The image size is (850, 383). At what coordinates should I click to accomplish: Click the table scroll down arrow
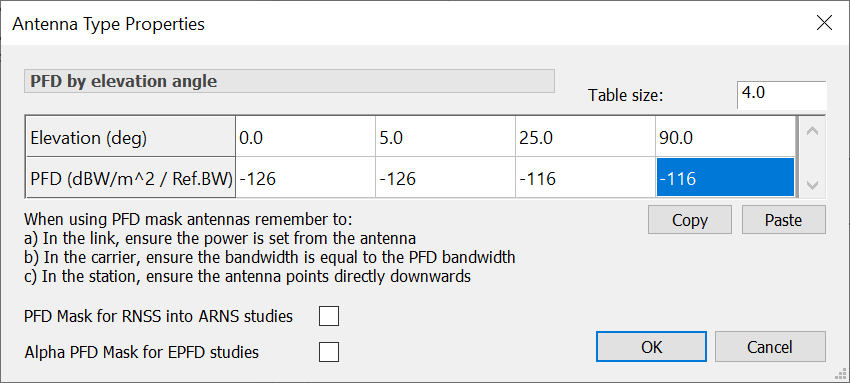812,184
